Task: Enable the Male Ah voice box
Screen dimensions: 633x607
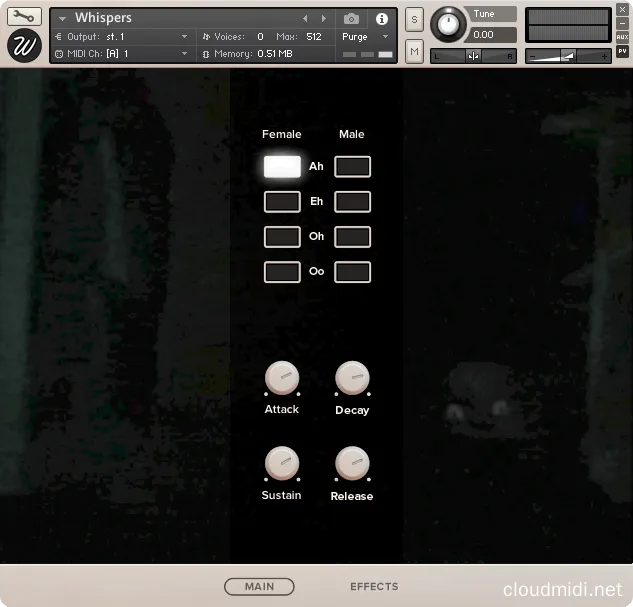Action: pos(352,167)
